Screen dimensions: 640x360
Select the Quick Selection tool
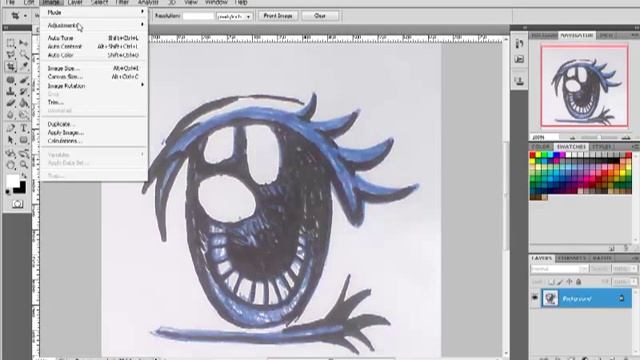pyautogui.click(x=24, y=55)
